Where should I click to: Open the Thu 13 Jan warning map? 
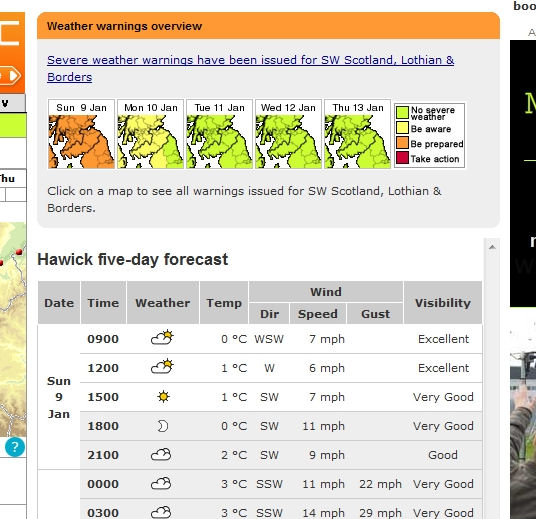click(357, 134)
